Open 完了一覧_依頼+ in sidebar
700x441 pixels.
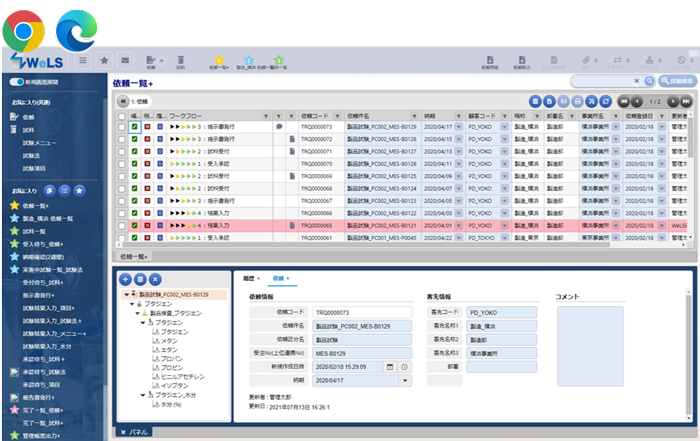tap(43, 410)
